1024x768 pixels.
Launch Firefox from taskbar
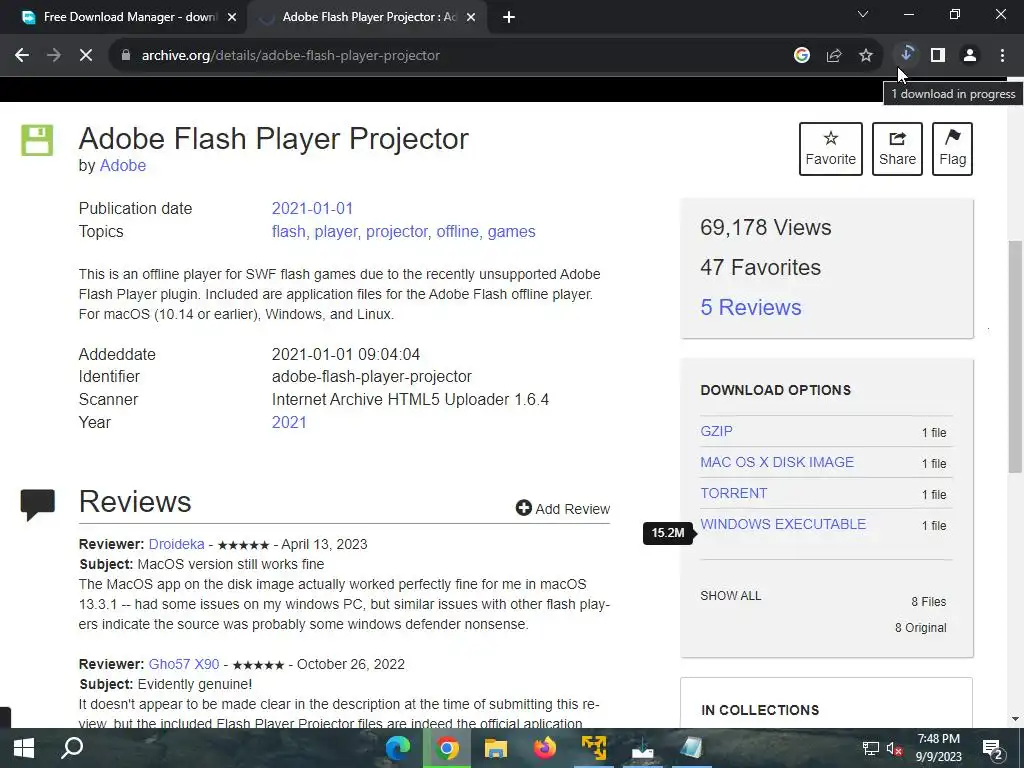[x=545, y=748]
